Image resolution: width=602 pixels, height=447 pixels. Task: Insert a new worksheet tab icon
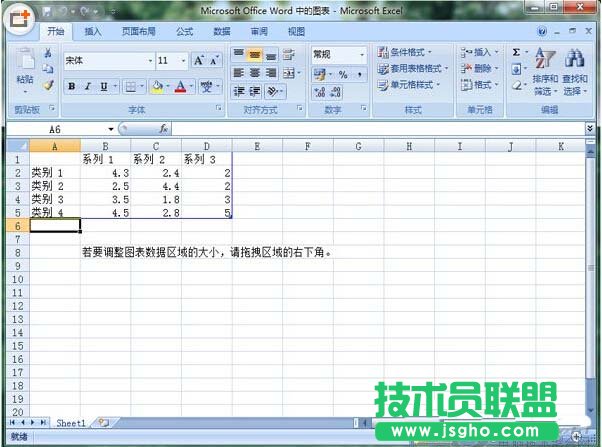[103, 422]
